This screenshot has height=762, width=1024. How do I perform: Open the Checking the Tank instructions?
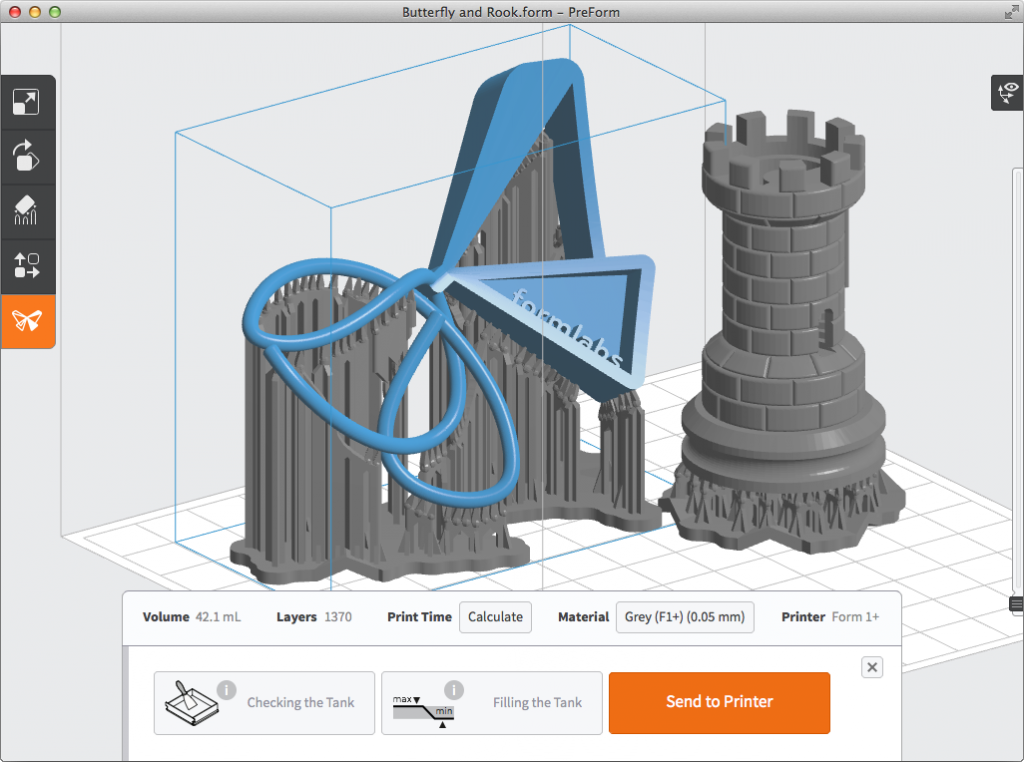(x=264, y=703)
